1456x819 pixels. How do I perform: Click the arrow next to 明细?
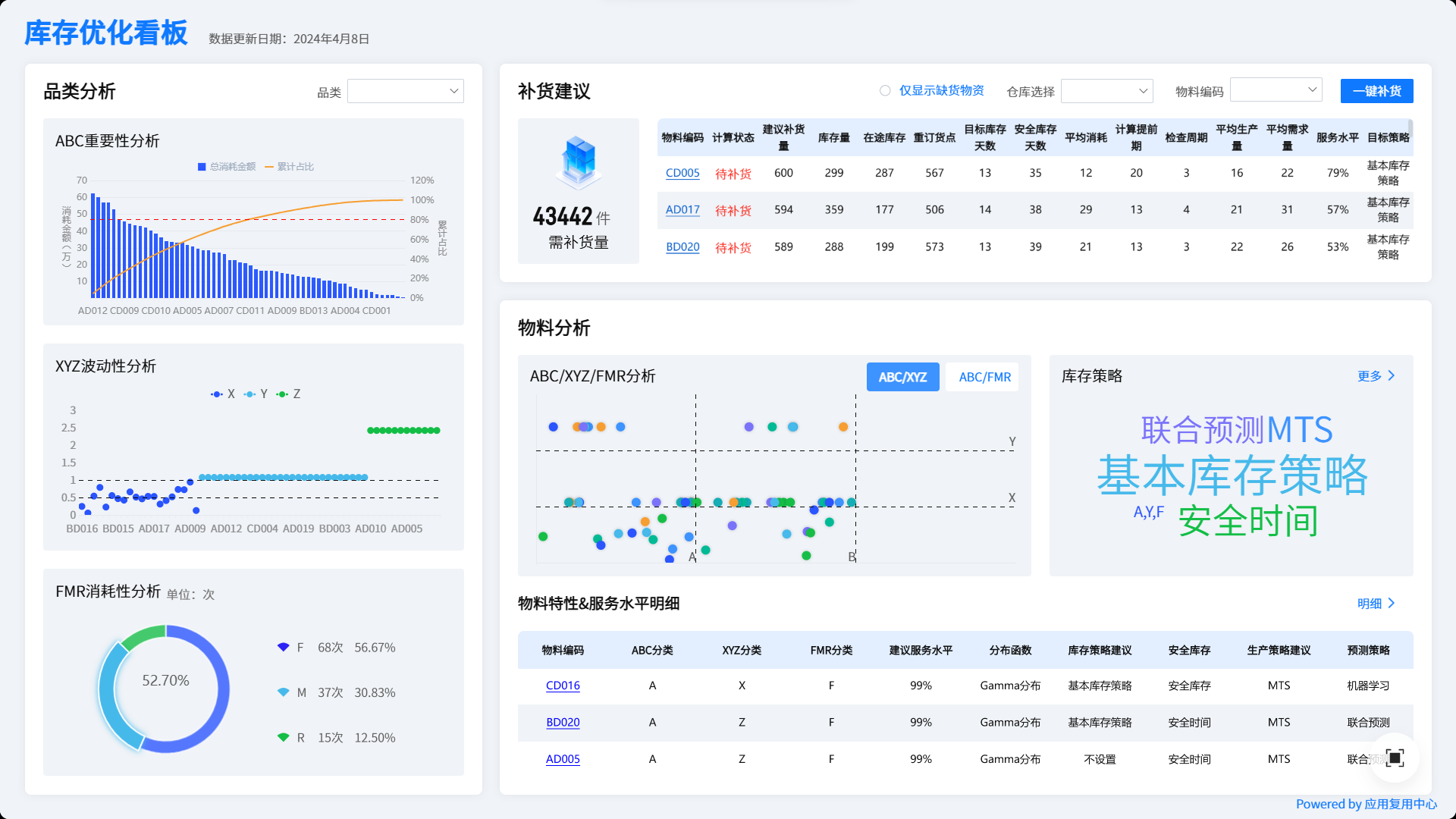tap(1392, 604)
